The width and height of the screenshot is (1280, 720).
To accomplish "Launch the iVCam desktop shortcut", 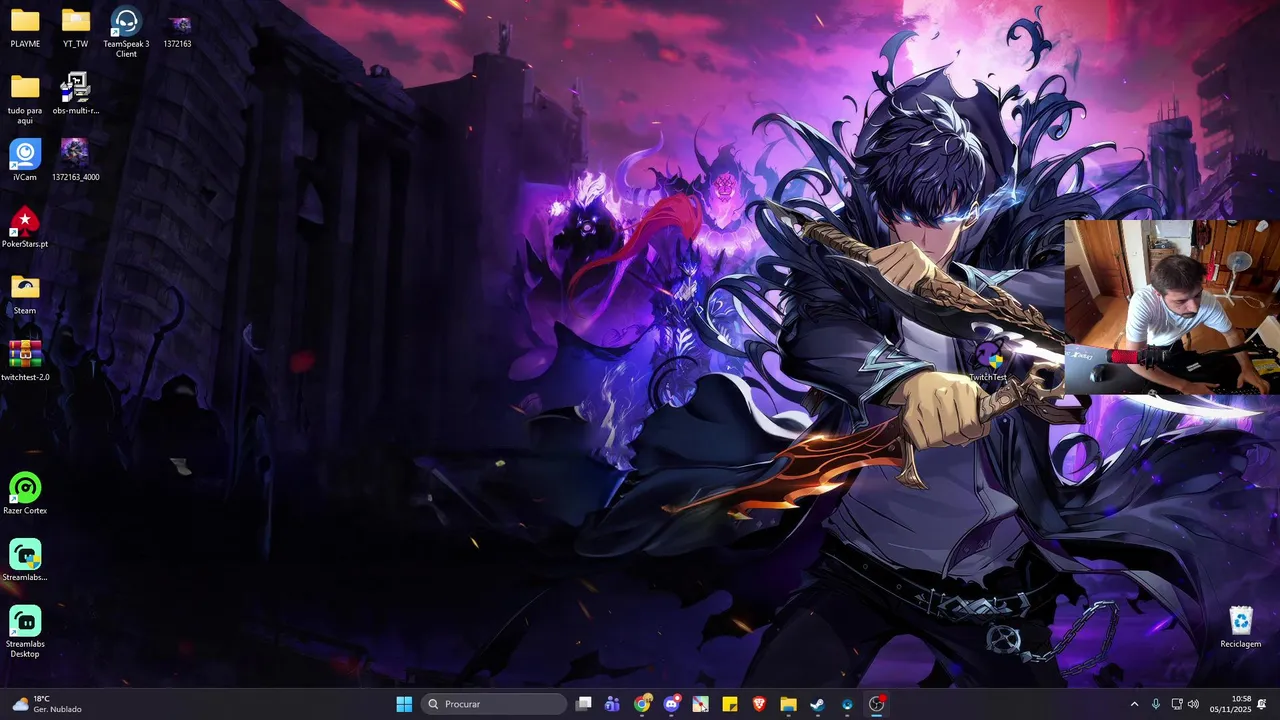I will pos(25,161).
